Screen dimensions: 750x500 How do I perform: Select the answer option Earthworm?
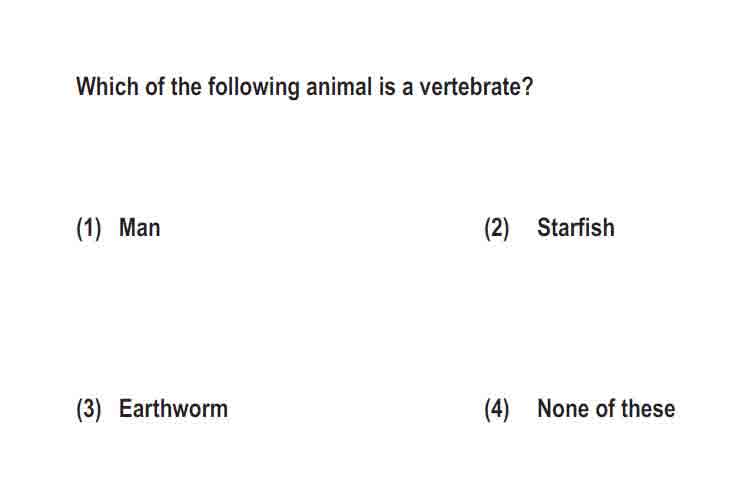(173, 409)
